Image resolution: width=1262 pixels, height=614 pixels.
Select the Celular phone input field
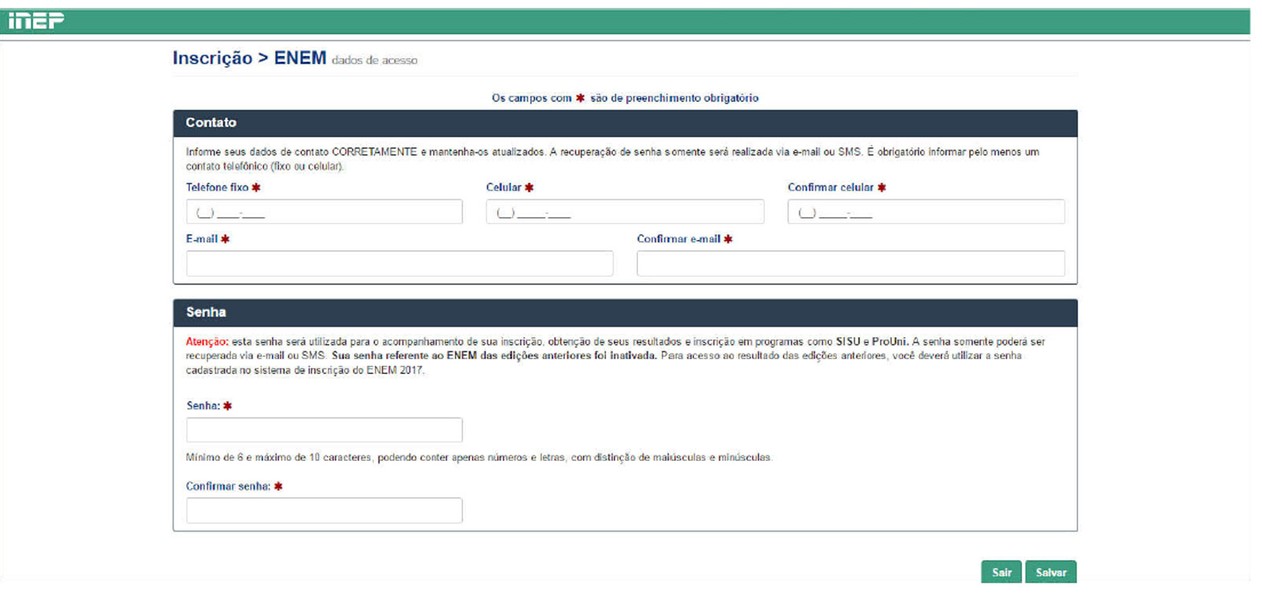pyautogui.click(x=625, y=212)
